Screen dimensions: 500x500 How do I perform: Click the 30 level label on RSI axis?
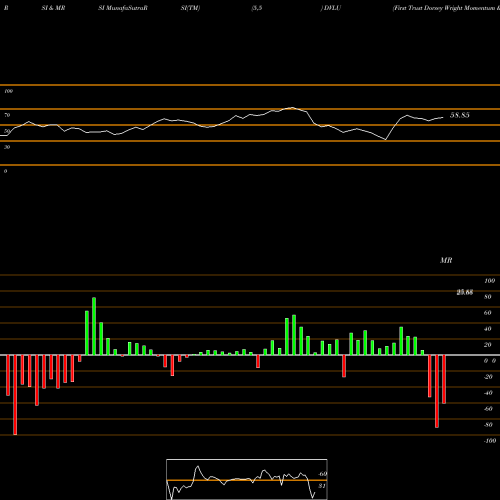pyautogui.click(x=7, y=147)
